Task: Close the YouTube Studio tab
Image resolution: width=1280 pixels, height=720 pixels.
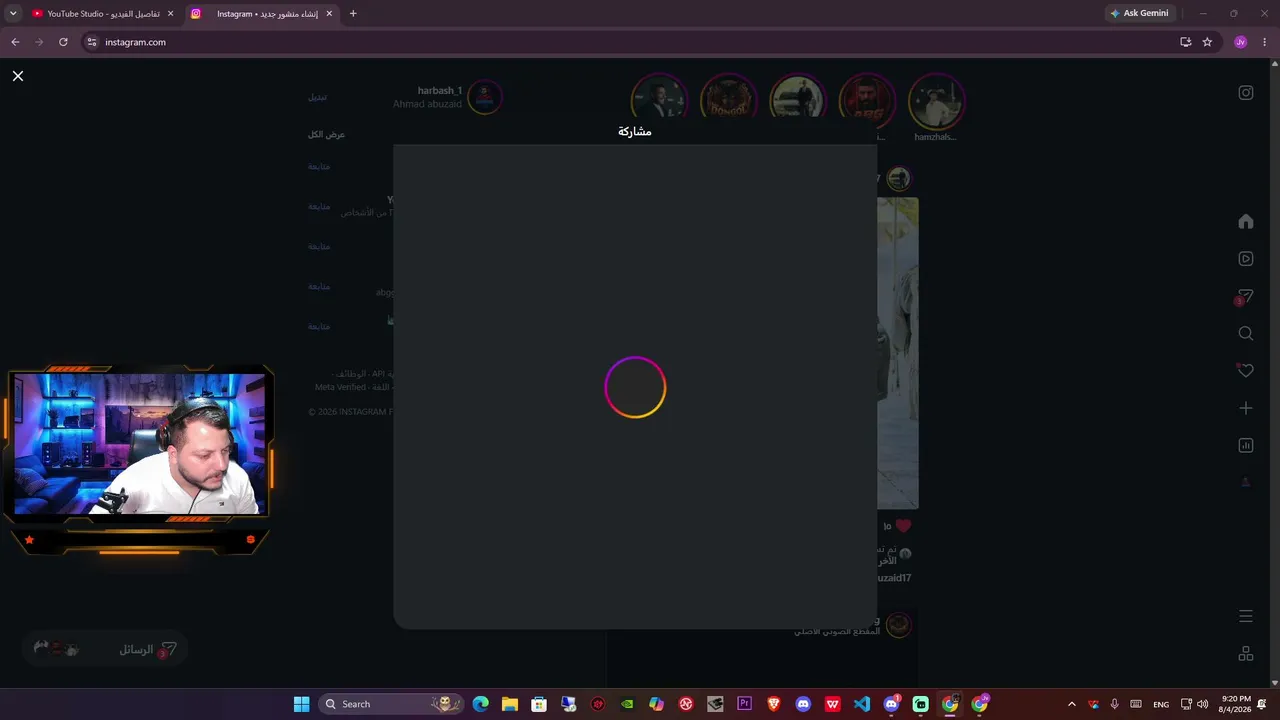Action: [x=170, y=14]
